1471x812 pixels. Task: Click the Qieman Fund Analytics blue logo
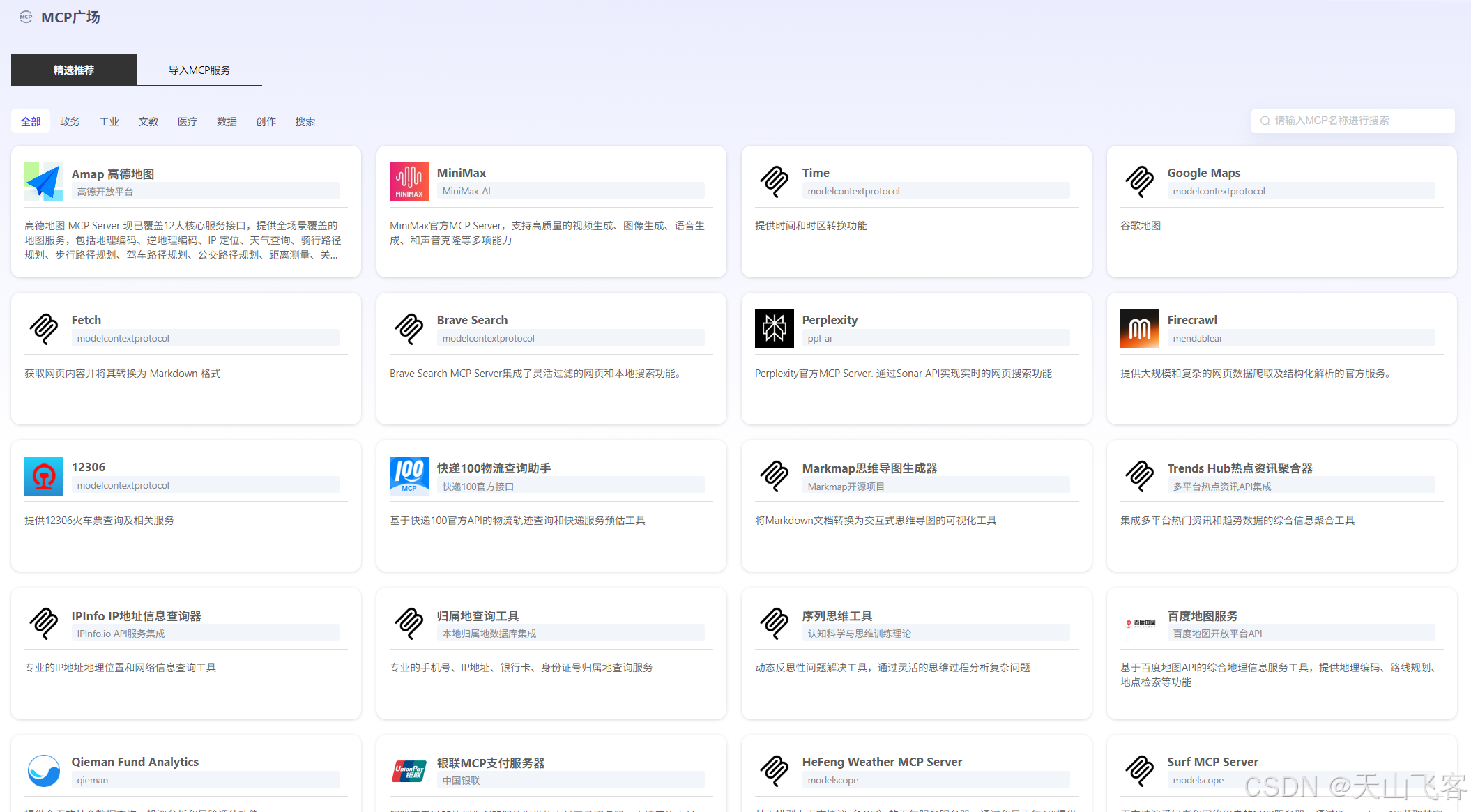(44, 771)
